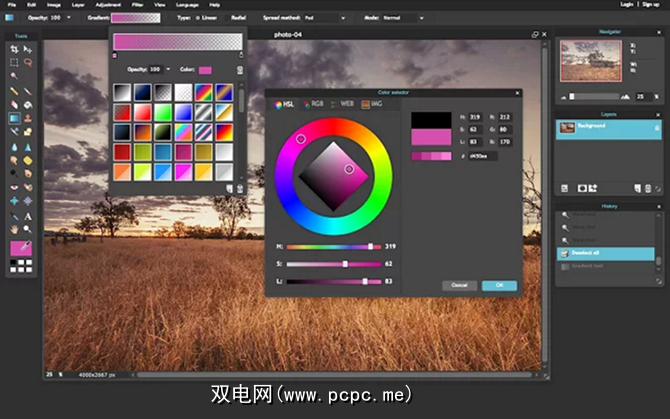
Task: Click the S saturation slider handle
Action: (345, 264)
